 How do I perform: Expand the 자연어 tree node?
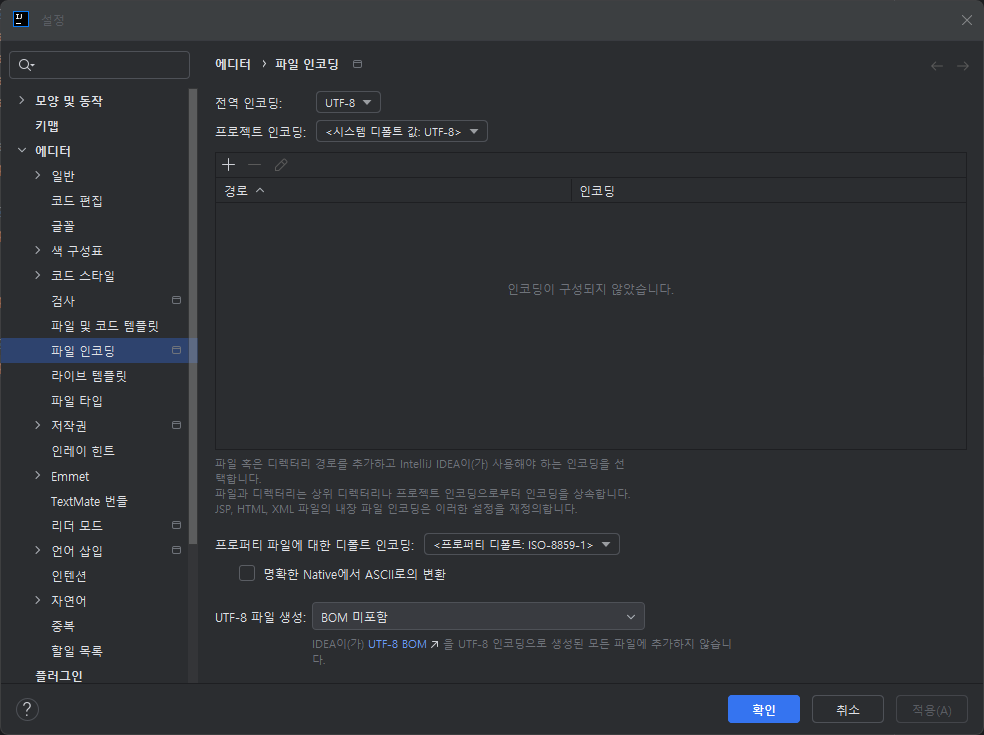(38, 600)
